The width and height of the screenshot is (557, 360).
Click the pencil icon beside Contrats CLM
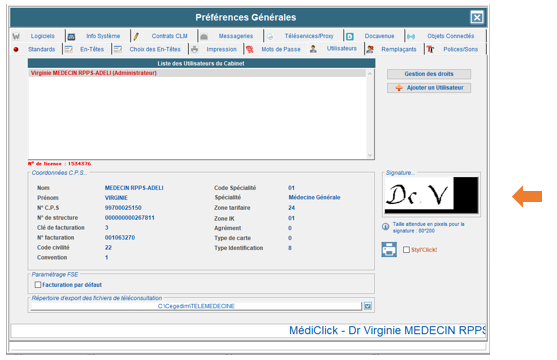click(x=136, y=36)
